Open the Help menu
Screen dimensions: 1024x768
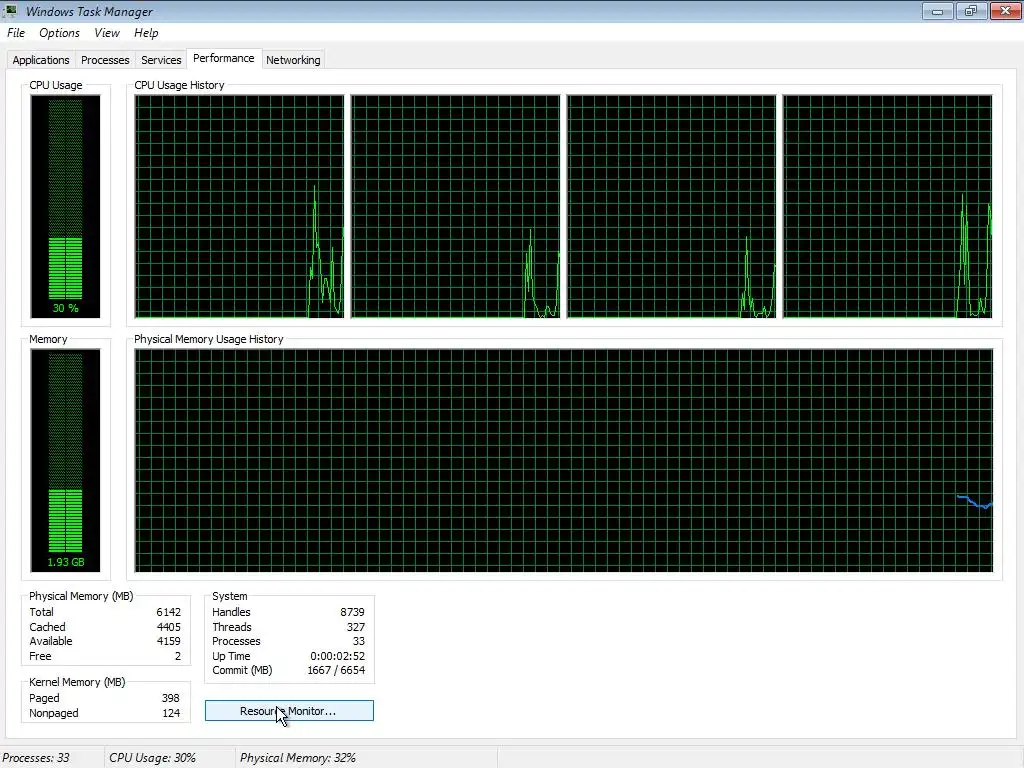coord(146,33)
